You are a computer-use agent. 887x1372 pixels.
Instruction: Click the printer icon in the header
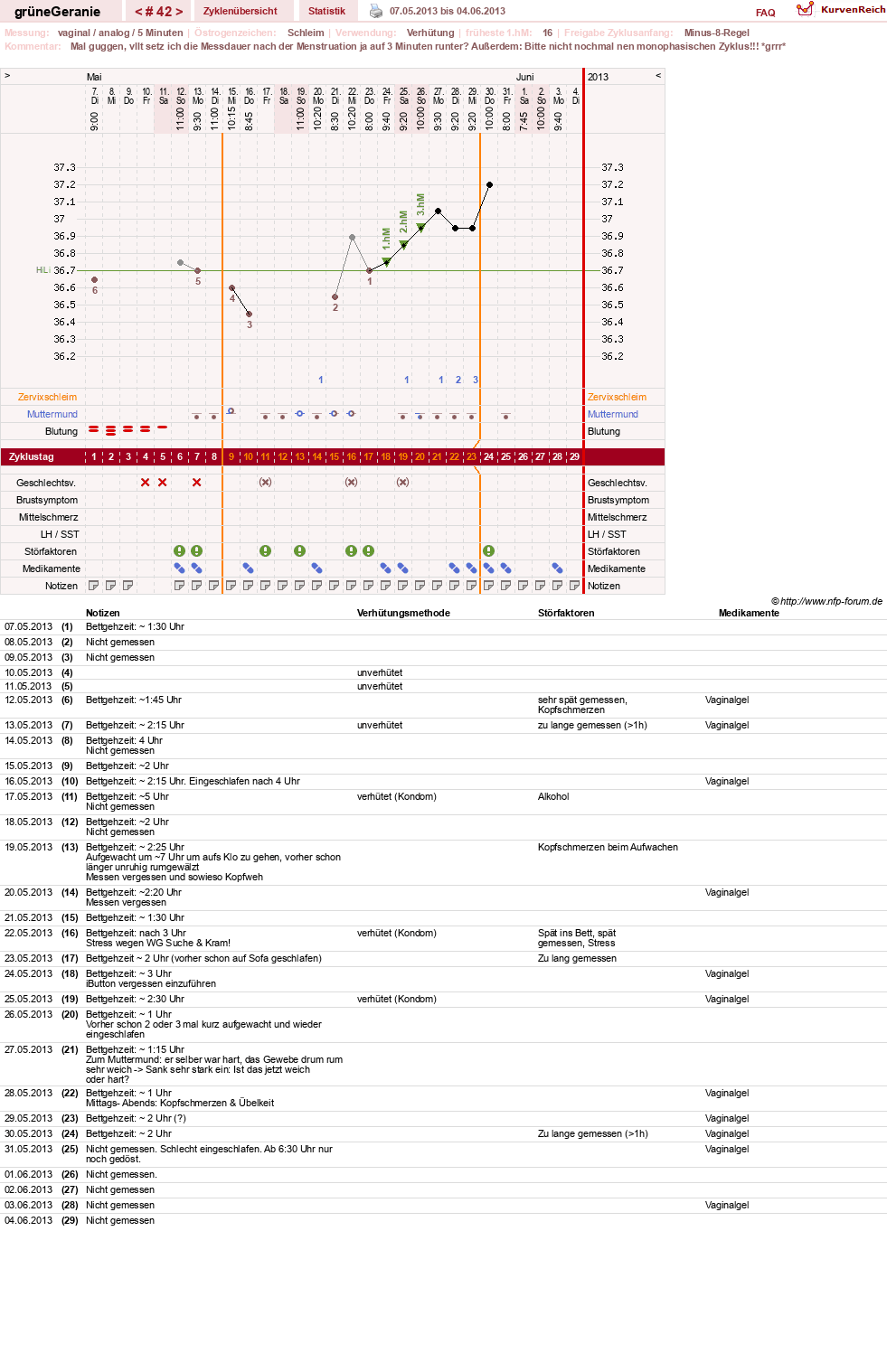[376, 11]
